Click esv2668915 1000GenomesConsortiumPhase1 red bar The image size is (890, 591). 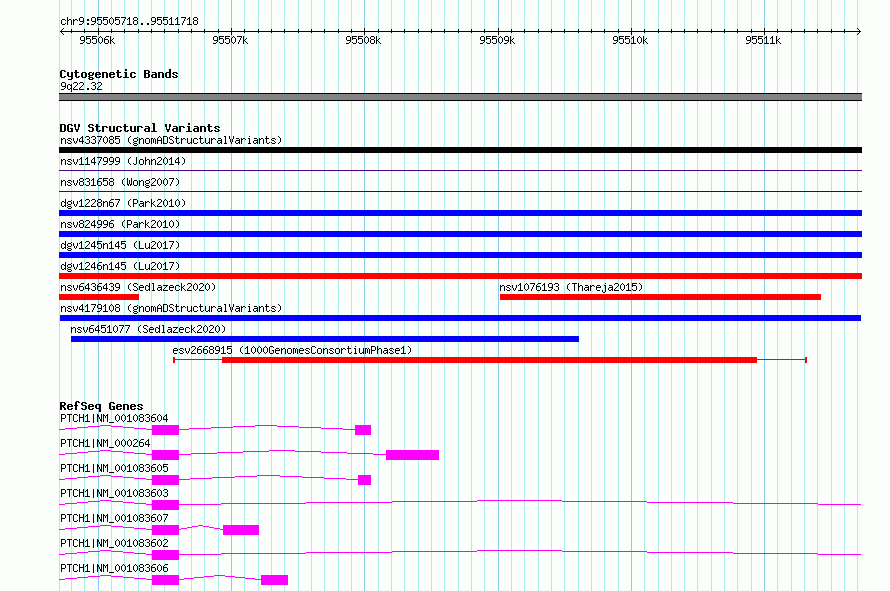click(x=489, y=360)
